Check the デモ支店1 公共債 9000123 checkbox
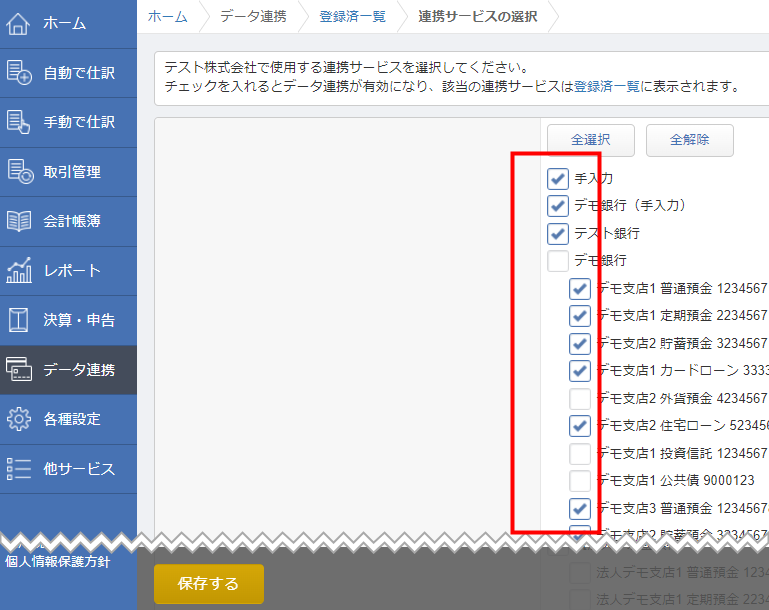 point(580,481)
